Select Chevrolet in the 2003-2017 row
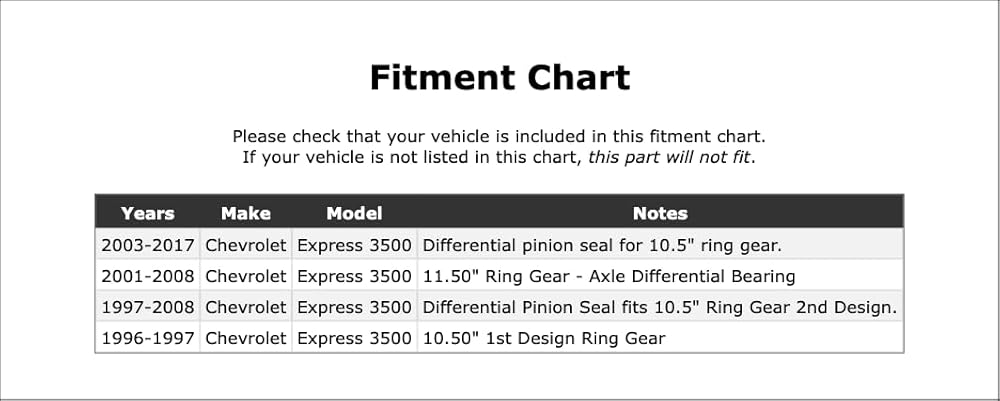1000x401 pixels. coord(246,245)
